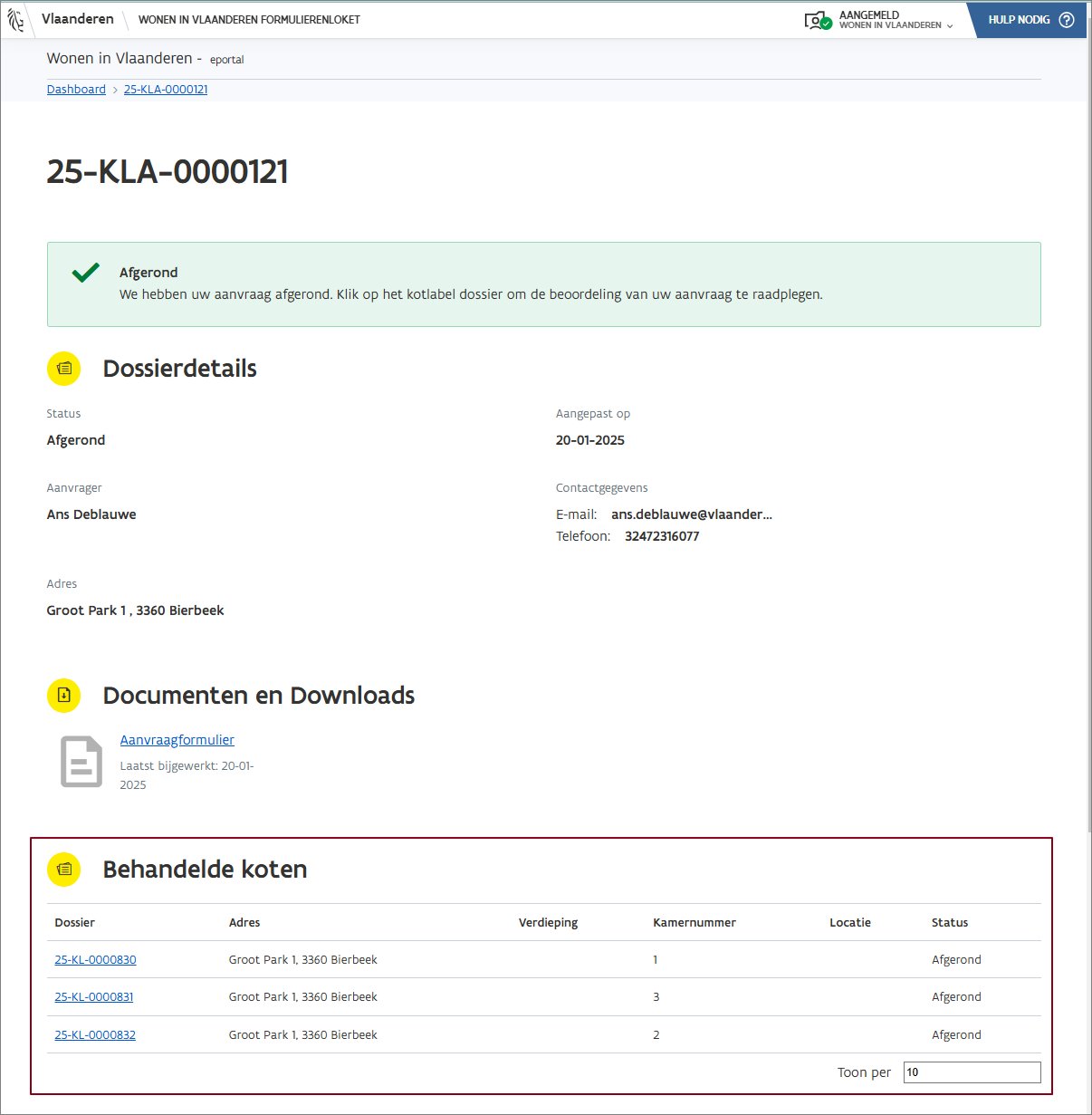Click the yellow Documenten en Downloads icon
Screen dimensions: 1092x1115
(x=64, y=696)
